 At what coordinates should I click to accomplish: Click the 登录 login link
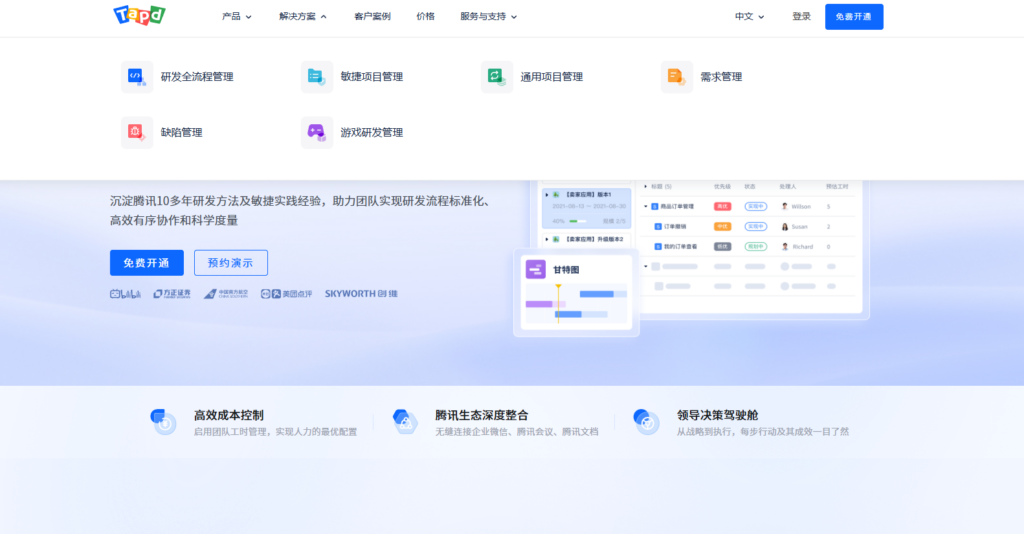tap(801, 17)
